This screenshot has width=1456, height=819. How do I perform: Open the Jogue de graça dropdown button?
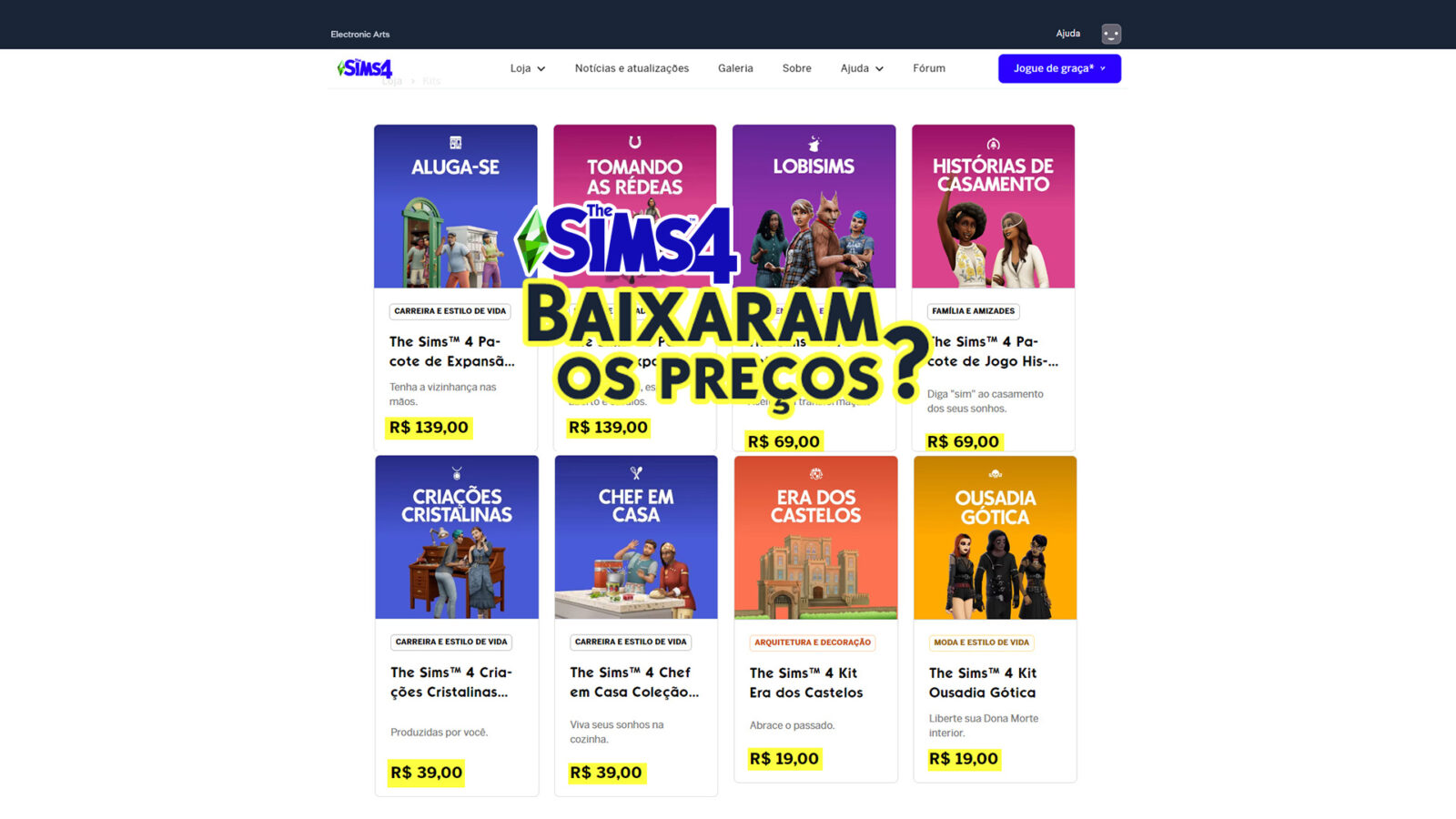point(1059,68)
